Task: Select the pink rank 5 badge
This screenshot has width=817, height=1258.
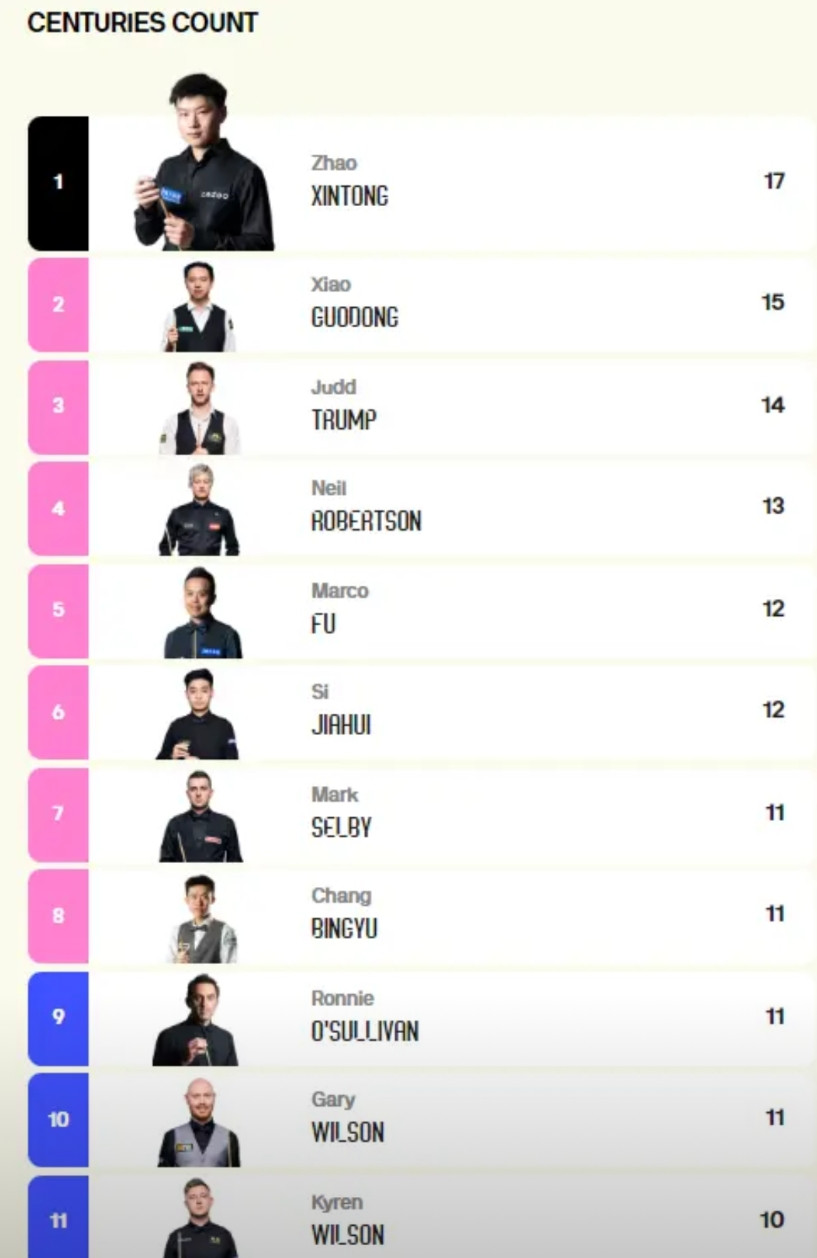Action: (x=58, y=611)
